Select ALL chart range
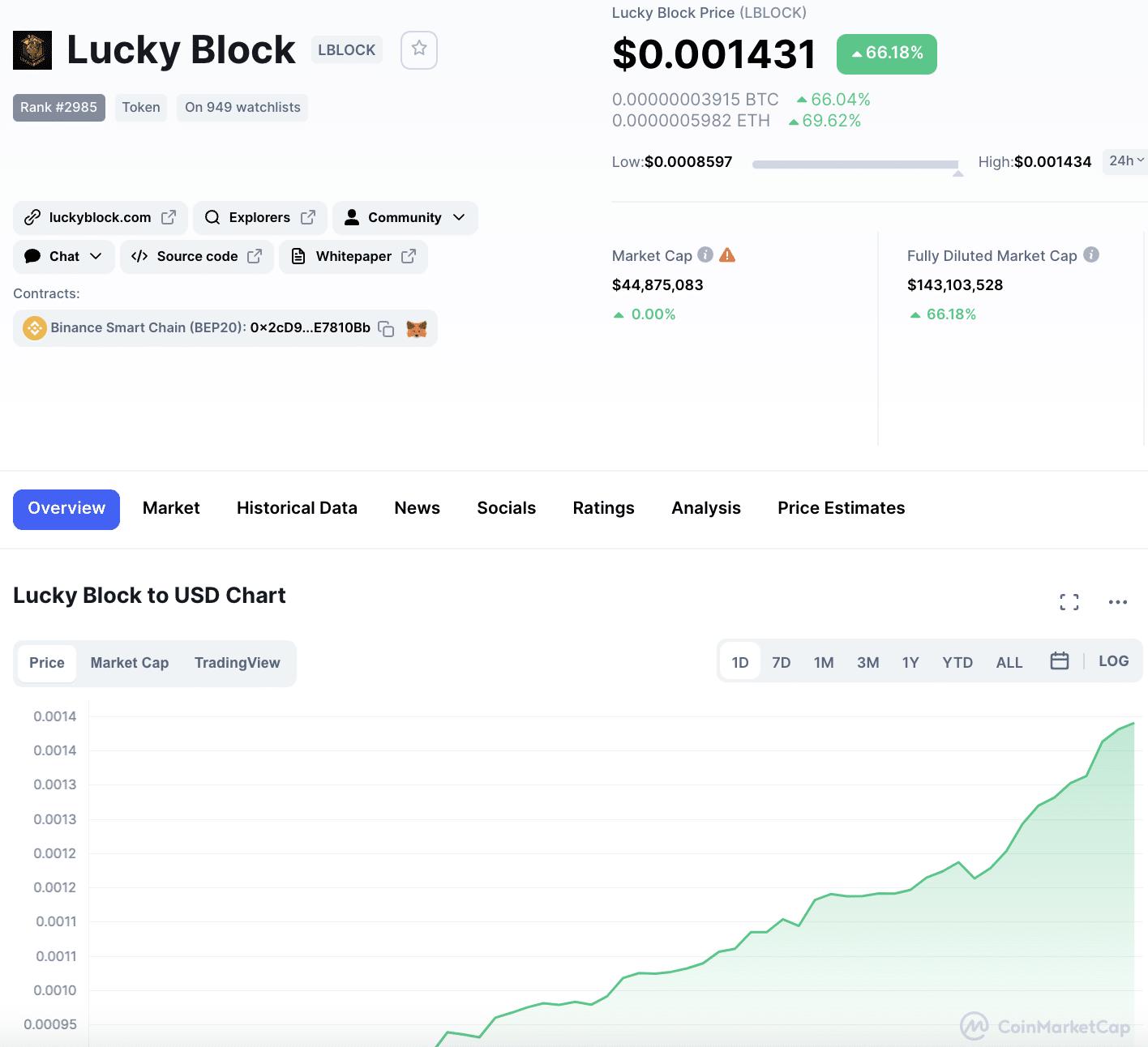The image size is (1148, 1047). pyautogui.click(x=1009, y=662)
